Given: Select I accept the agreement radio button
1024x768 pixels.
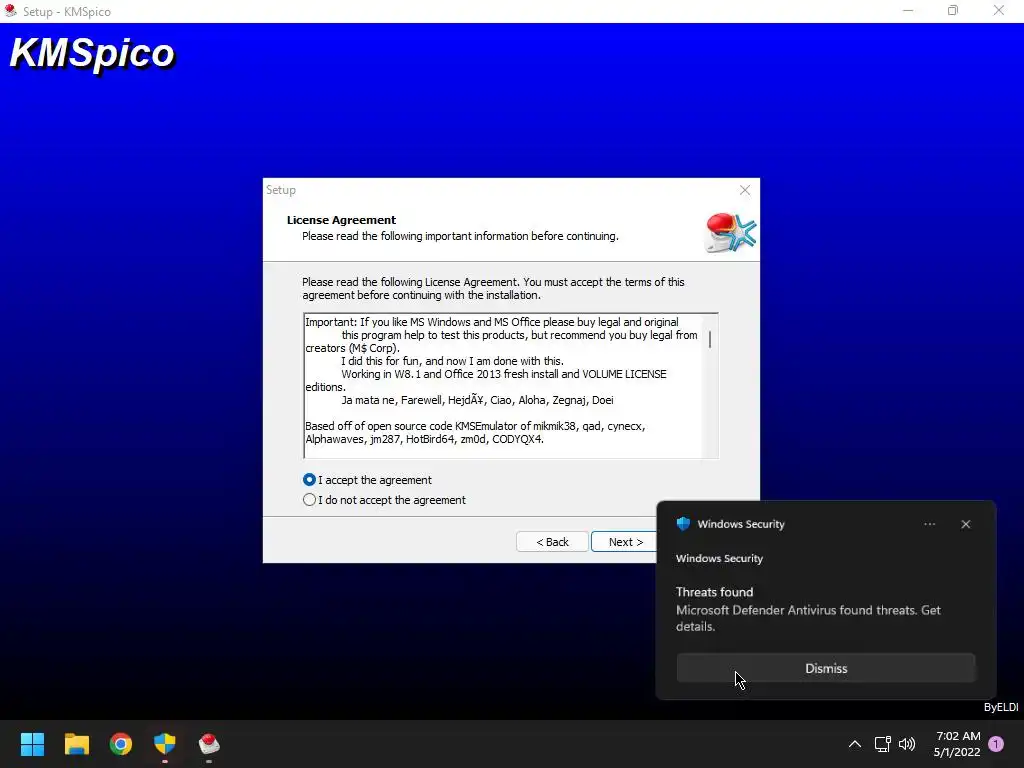Looking at the screenshot, I should click(x=310, y=480).
